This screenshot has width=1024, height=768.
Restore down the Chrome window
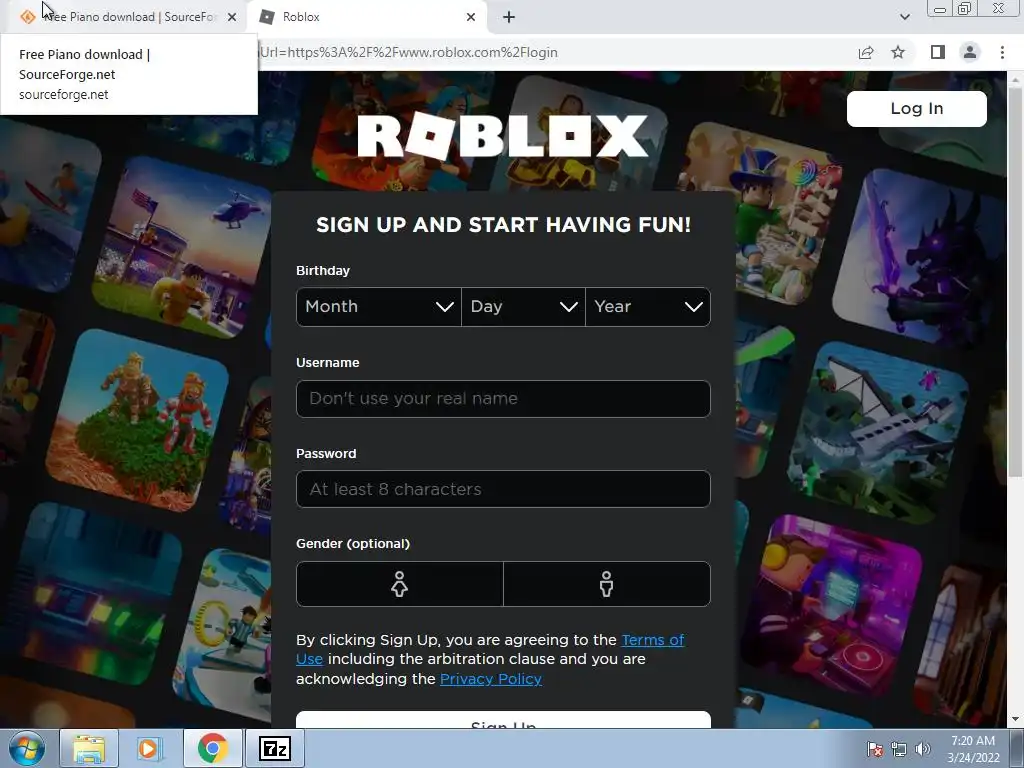click(965, 9)
